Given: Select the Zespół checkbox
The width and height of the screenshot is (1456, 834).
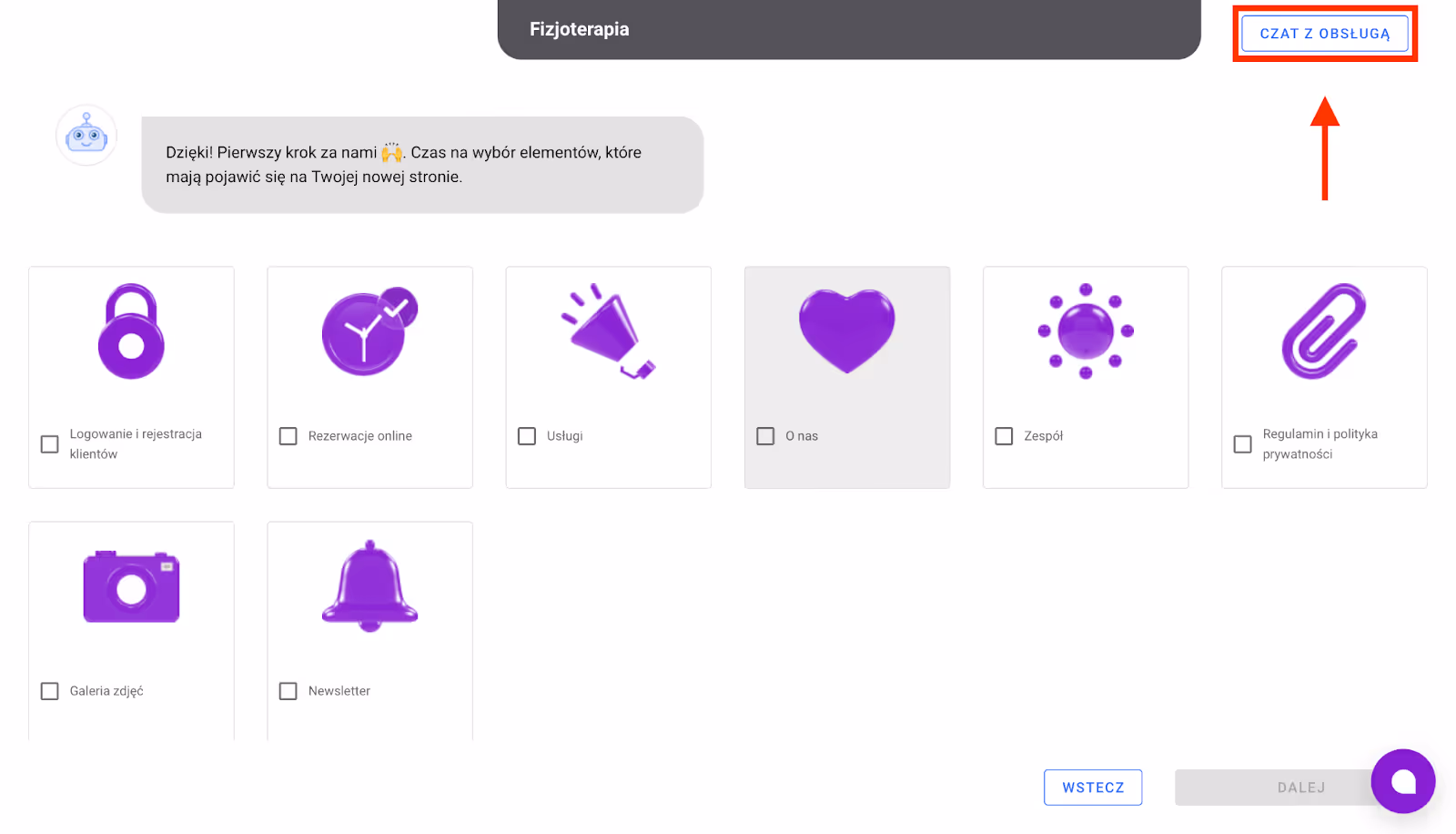Looking at the screenshot, I should click(x=1004, y=436).
